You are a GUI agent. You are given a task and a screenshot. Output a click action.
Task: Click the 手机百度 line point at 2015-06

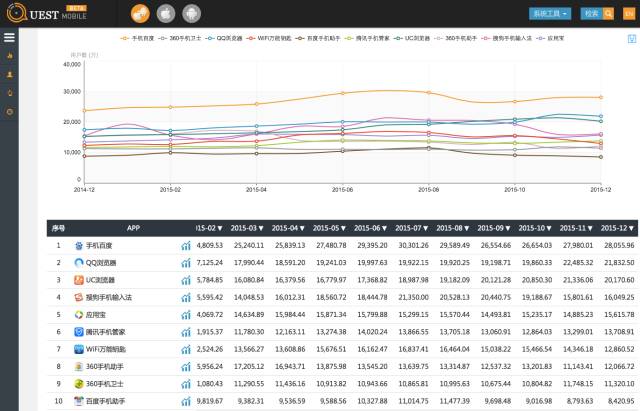(x=342, y=93)
